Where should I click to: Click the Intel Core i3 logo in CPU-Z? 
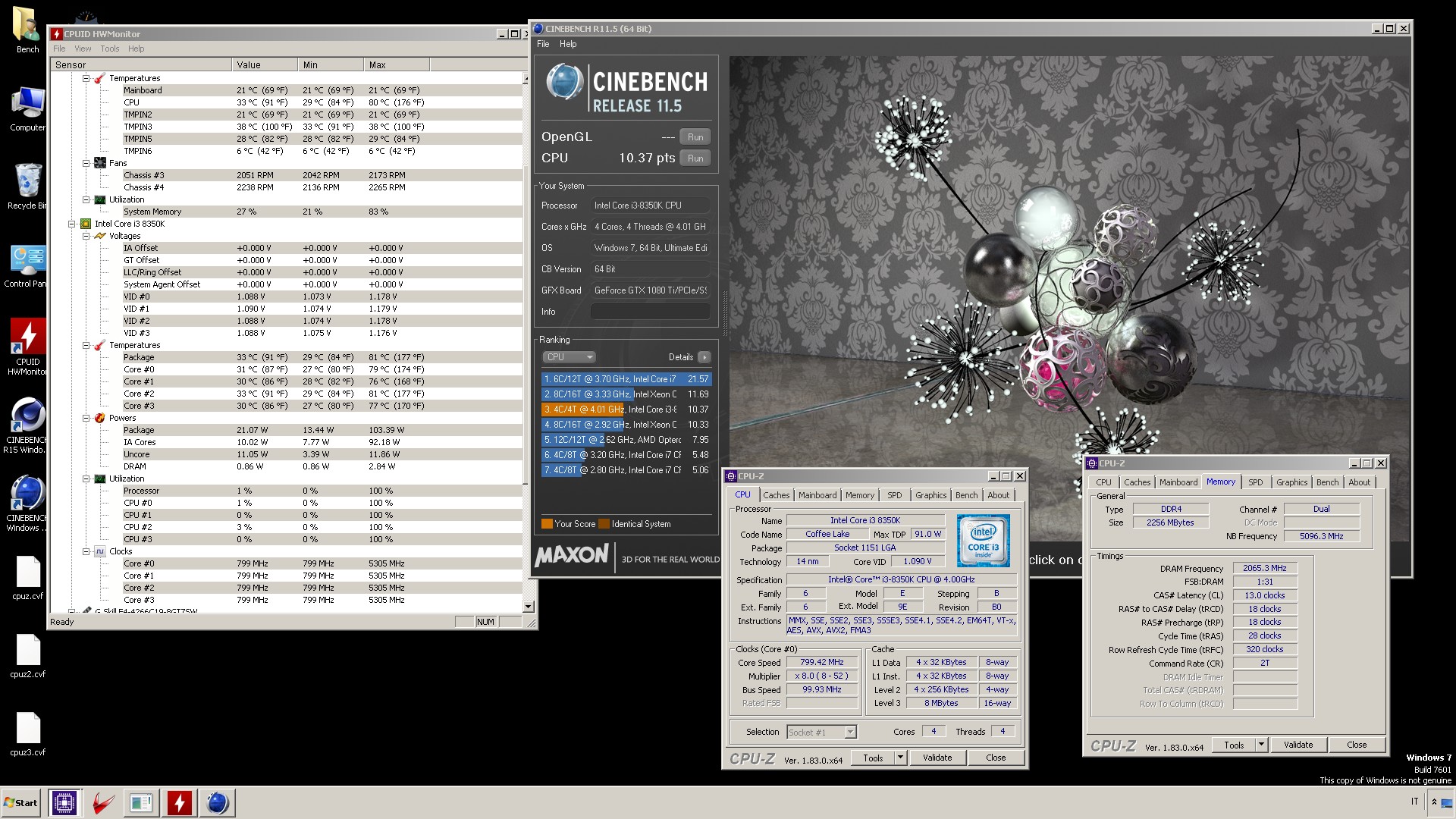[983, 541]
